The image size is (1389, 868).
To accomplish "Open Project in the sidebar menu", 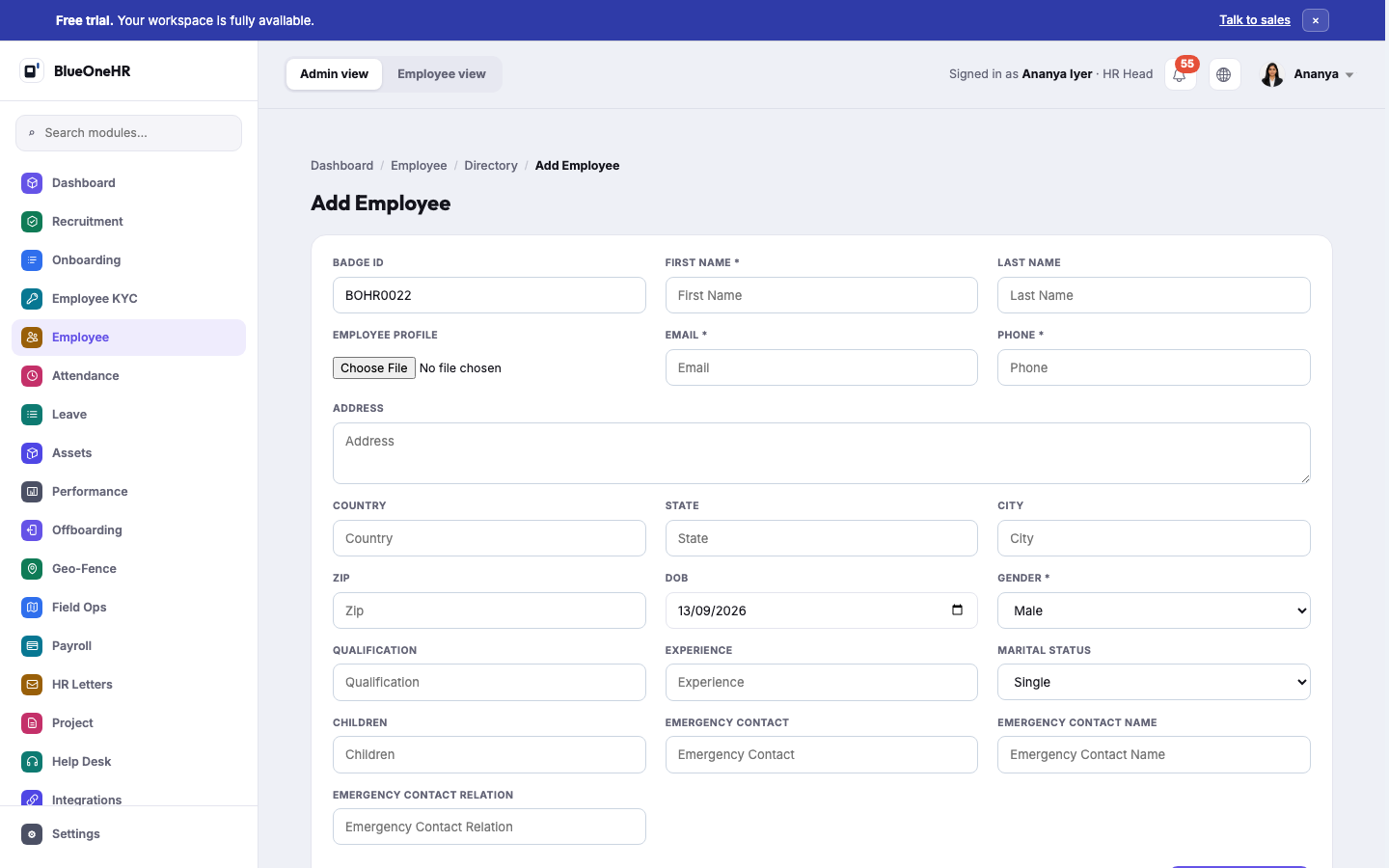I will click(x=128, y=723).
